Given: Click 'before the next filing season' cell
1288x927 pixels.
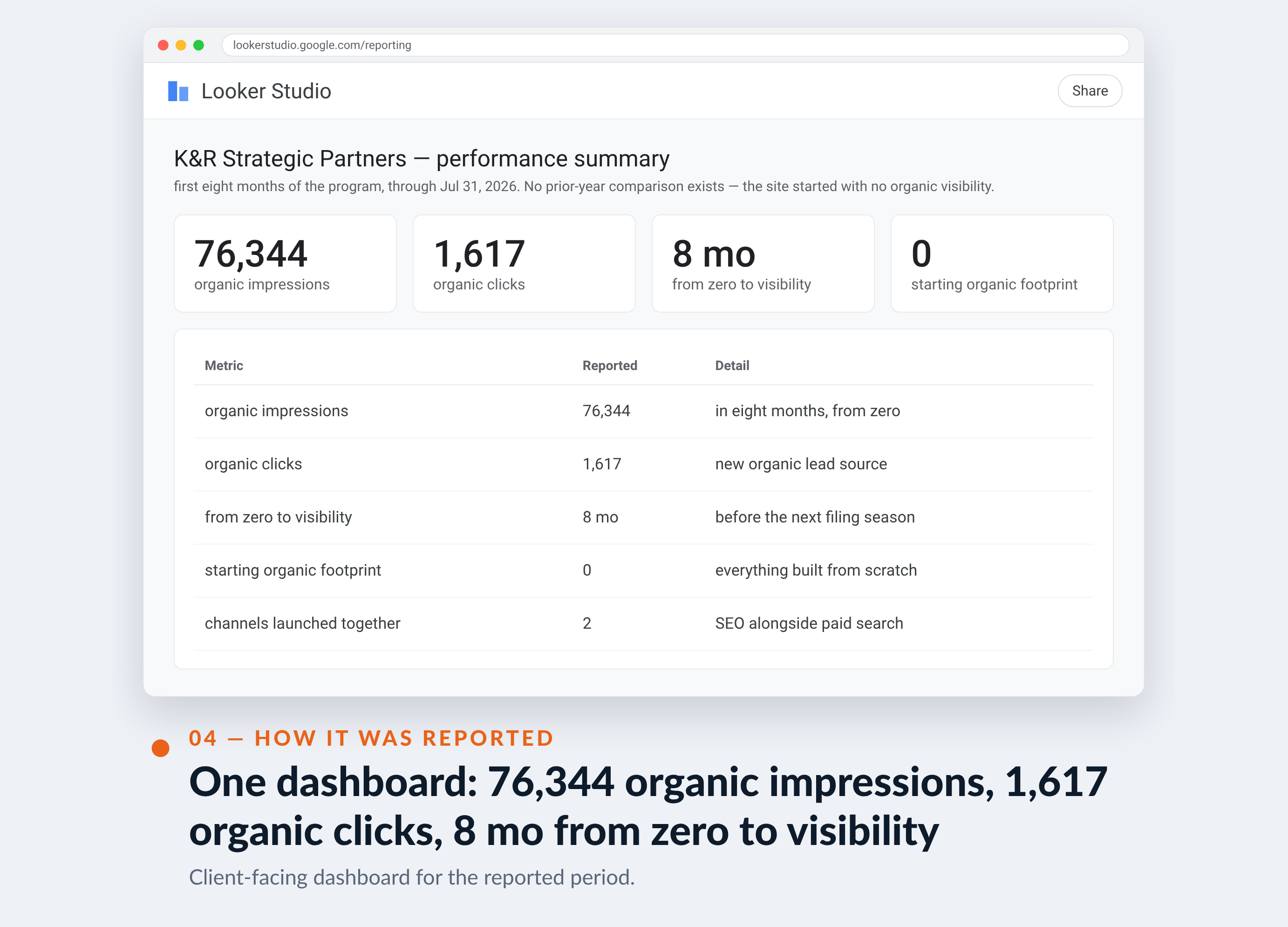Looking at the screenshot, I should [814, 517].
